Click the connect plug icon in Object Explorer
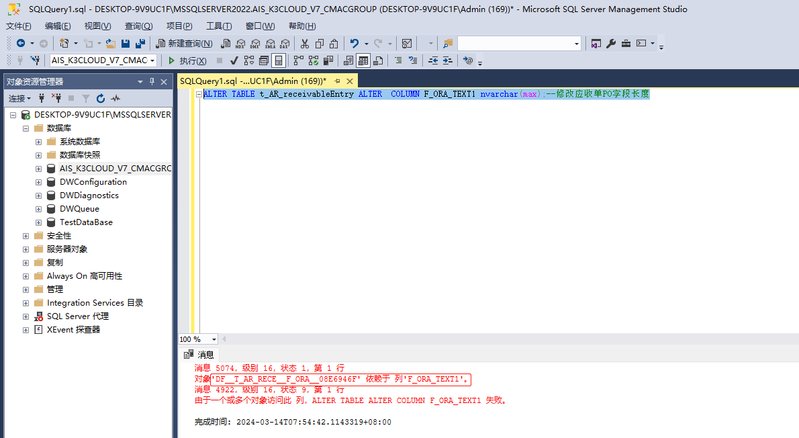The height and width of the screenshot is (438, 799). click(x=42, y=98)
